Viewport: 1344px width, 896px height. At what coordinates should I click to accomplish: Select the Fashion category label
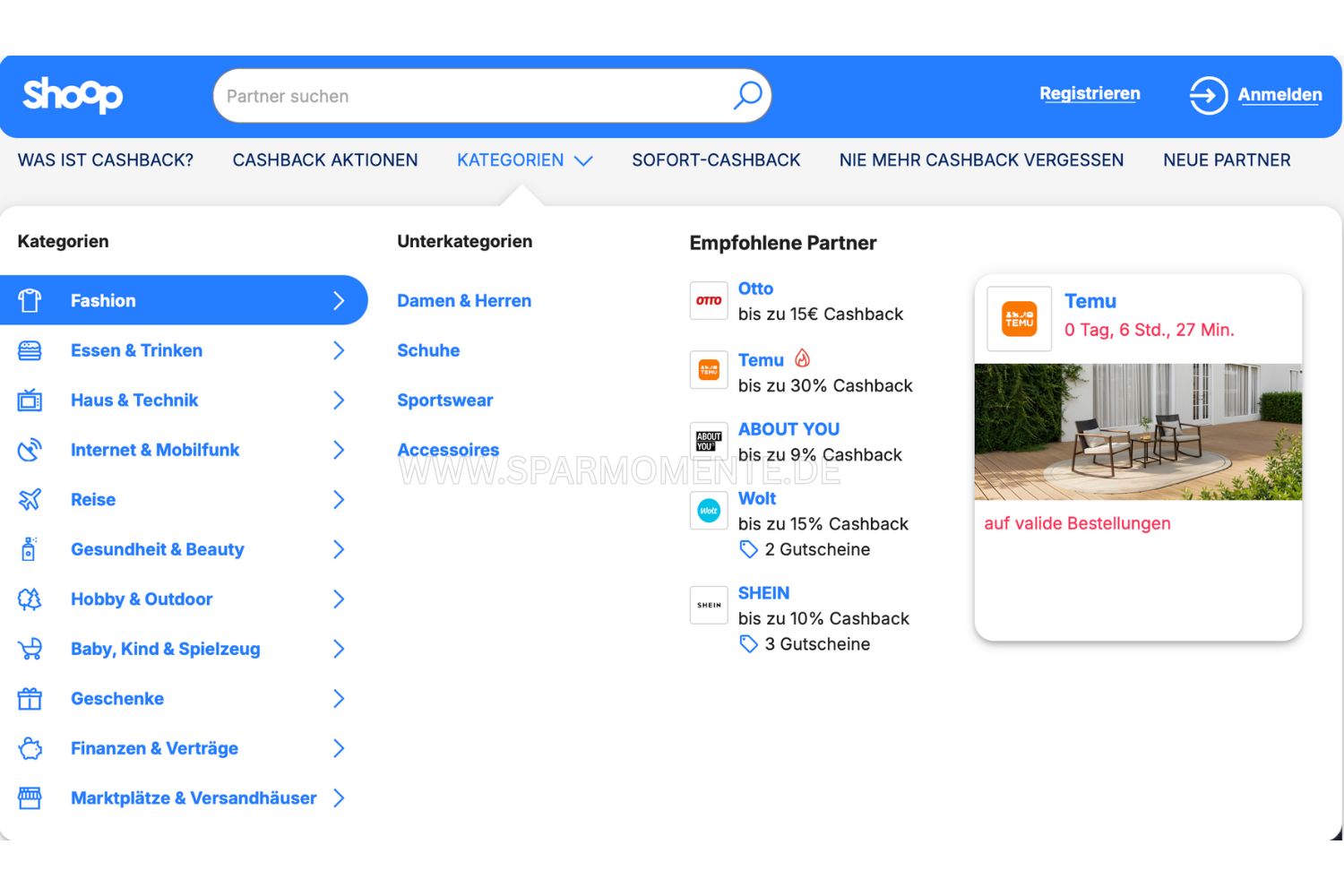click(x=103, y=300)
